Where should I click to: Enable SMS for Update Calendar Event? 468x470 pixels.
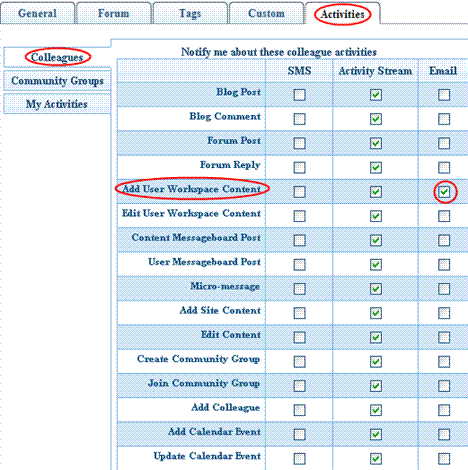(299, 459)
